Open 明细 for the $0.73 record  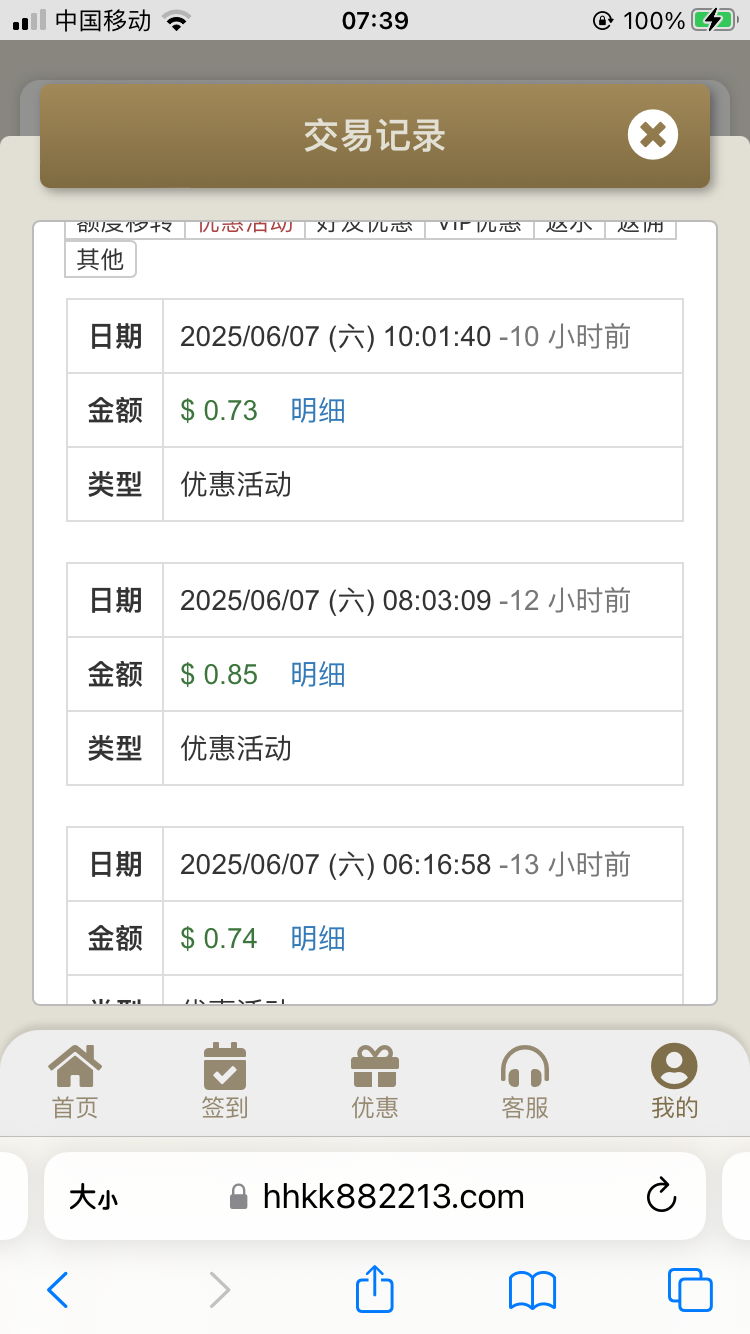(318, 411)
